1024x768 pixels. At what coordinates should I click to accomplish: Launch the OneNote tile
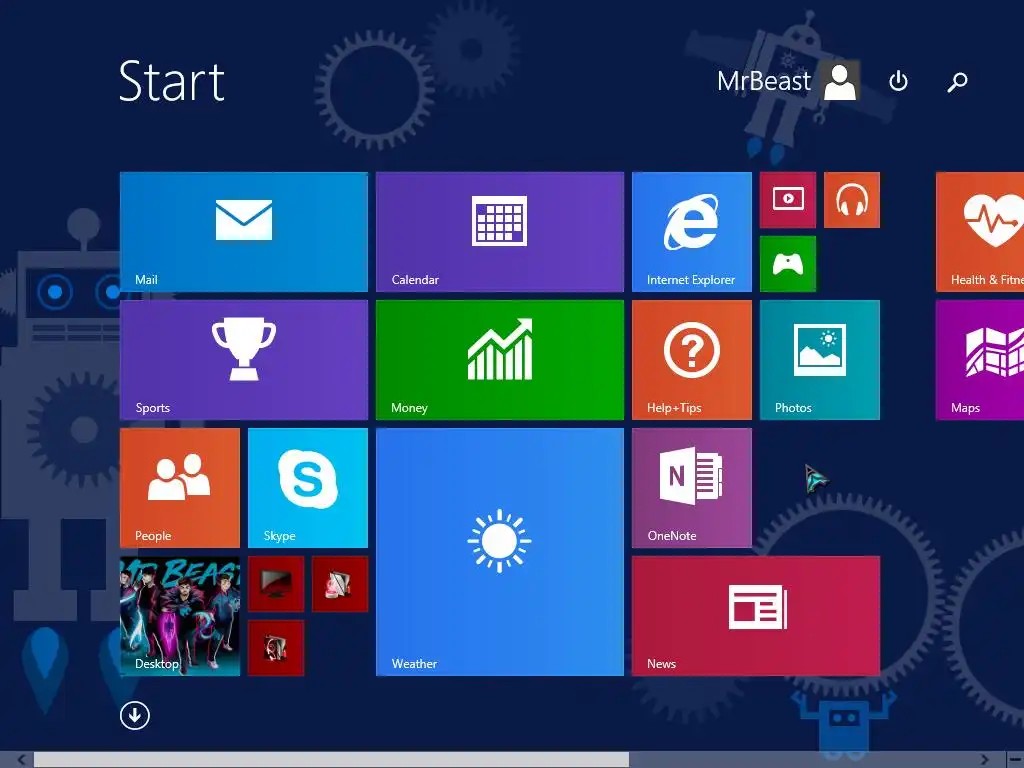[692, 488]
